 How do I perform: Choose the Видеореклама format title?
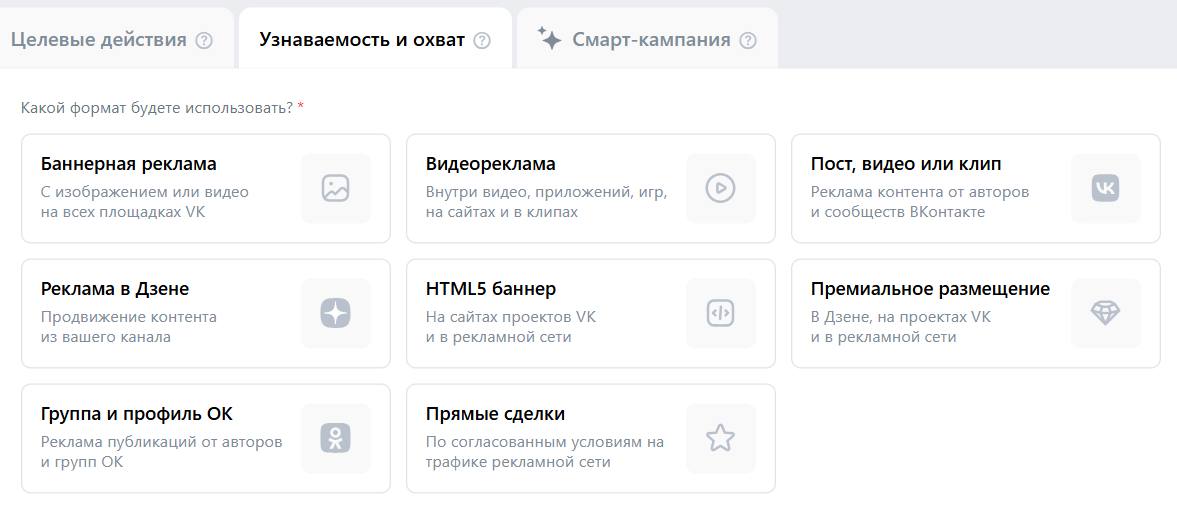pyautogui.click(x=491, y=164)
